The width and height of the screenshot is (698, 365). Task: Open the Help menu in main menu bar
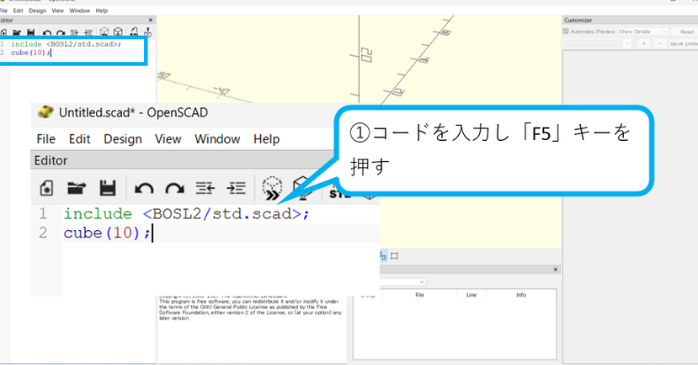tap(102, 11)
